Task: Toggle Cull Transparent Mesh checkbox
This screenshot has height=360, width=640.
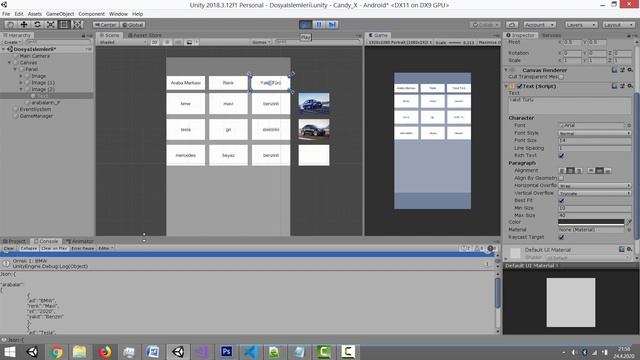Action: pyautogui.click(x=561, y=77)
